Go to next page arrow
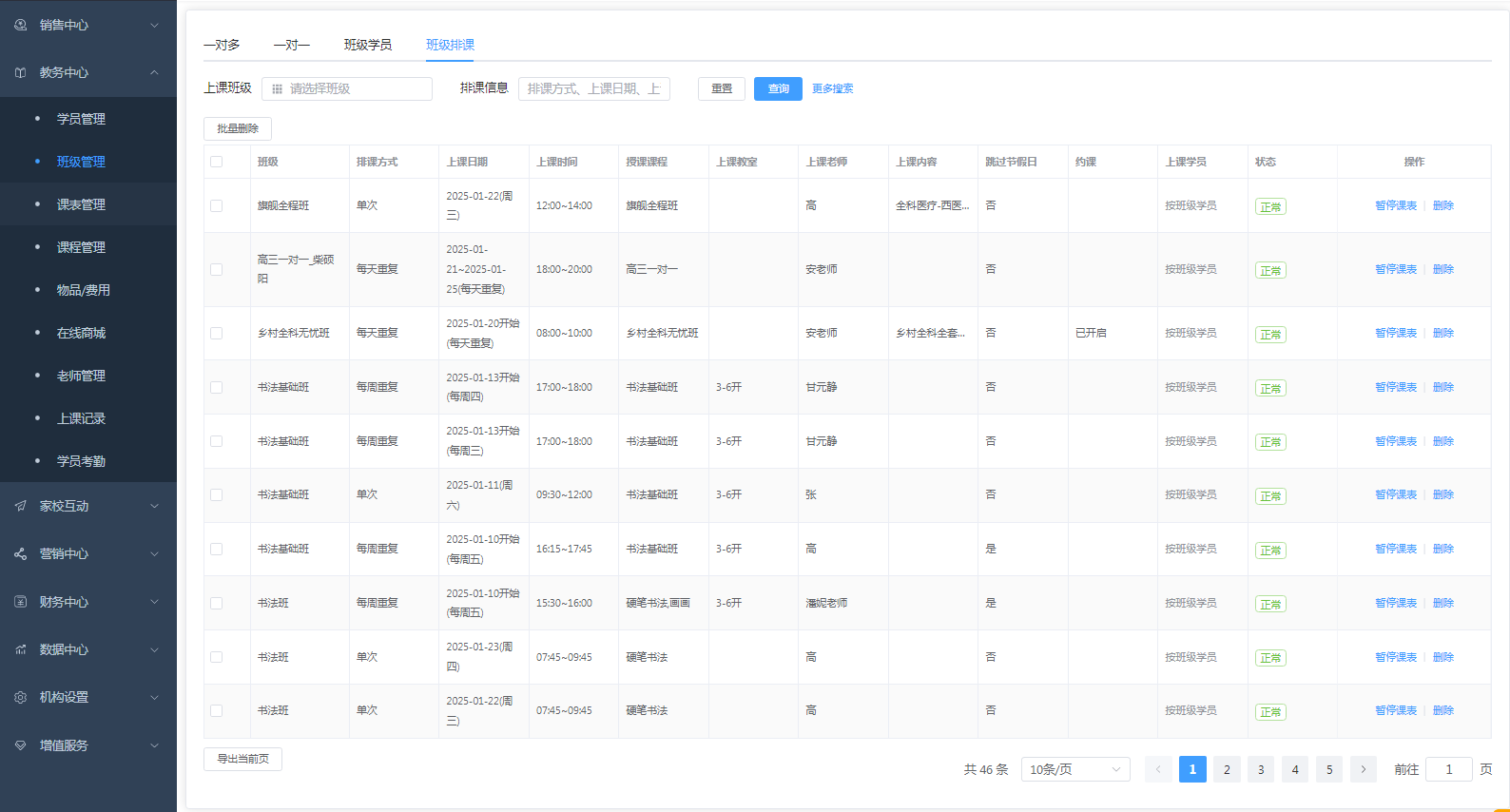The image size is (1510, 812). click(x=1364, y=769)
